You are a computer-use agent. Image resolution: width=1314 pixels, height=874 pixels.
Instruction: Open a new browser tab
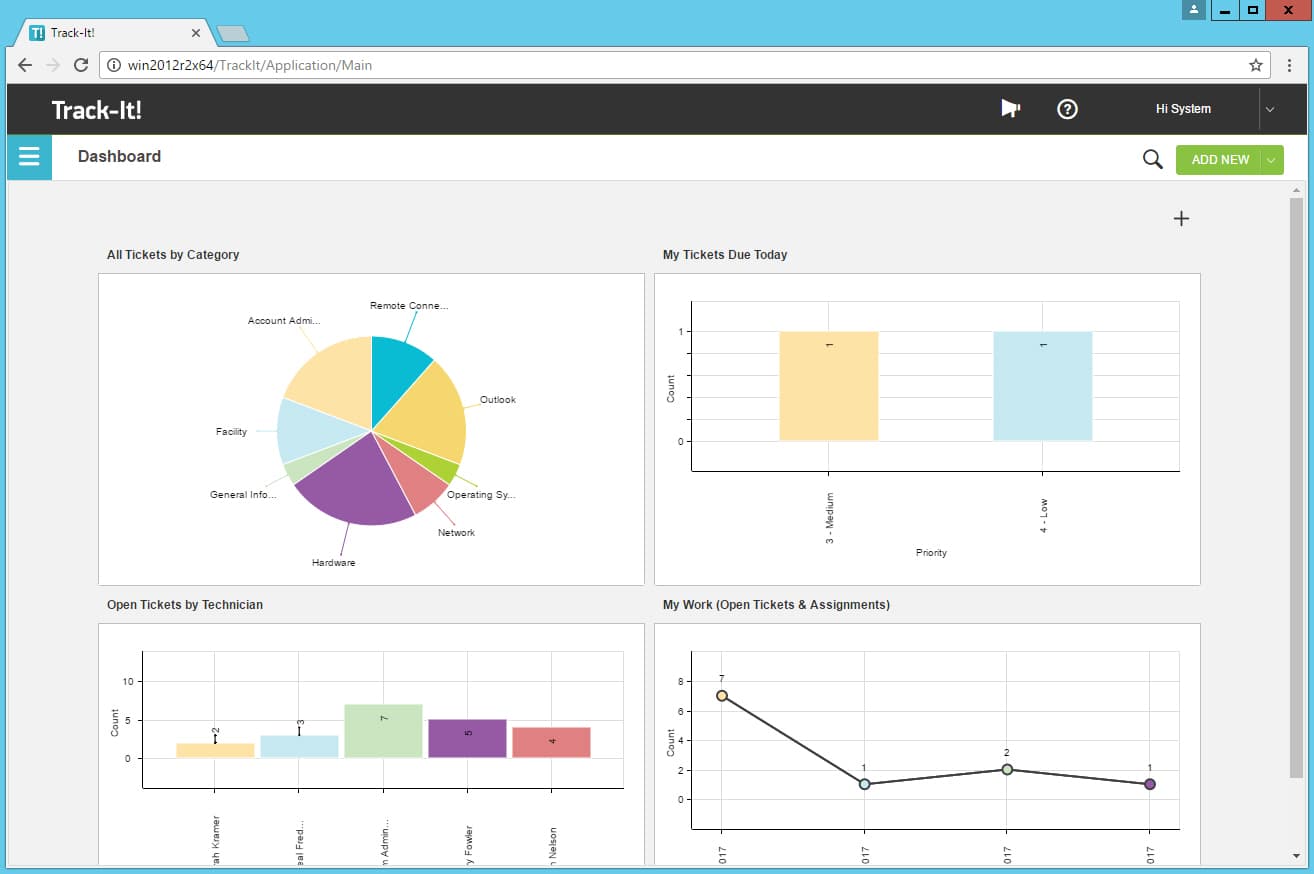pos(232,34)
